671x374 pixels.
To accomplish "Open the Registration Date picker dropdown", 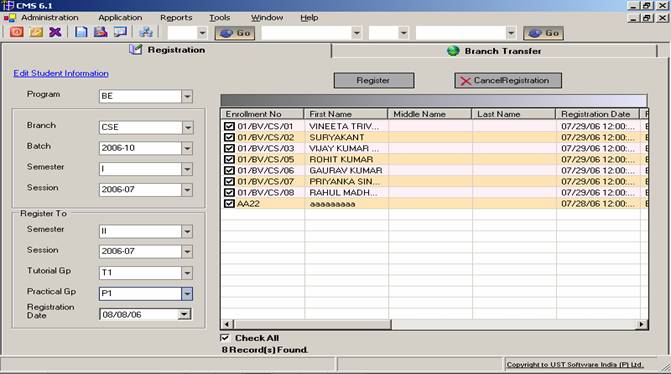I will point(184,315).
